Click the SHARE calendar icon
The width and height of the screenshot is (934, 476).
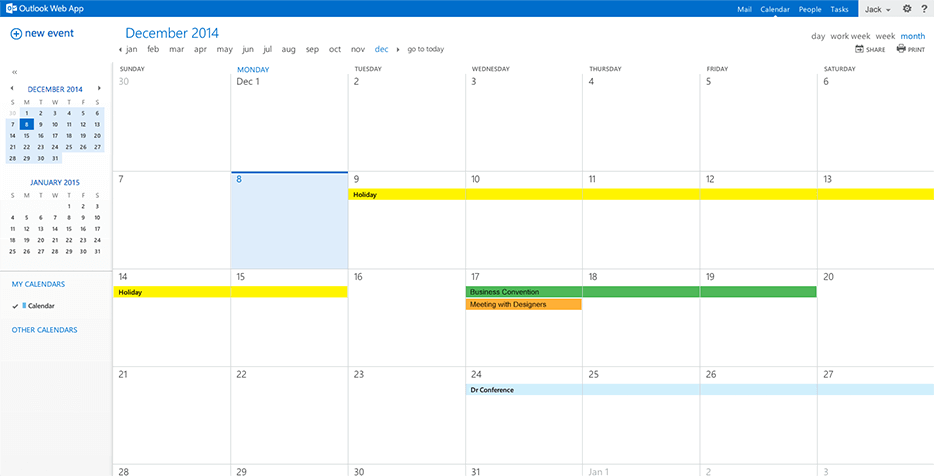tap(859, 49)
